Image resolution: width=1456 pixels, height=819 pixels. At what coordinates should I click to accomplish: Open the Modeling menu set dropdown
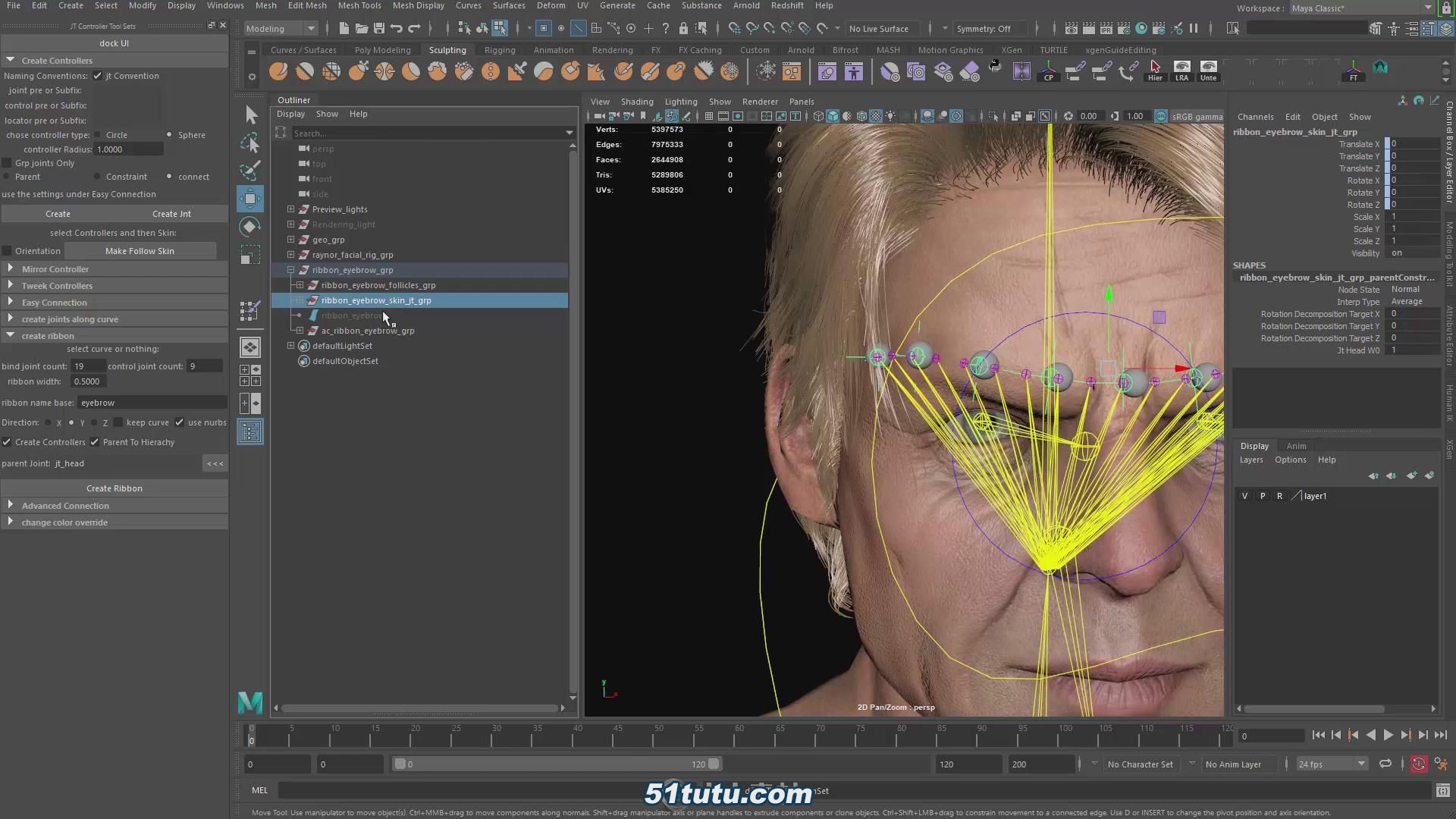point(281,29)
